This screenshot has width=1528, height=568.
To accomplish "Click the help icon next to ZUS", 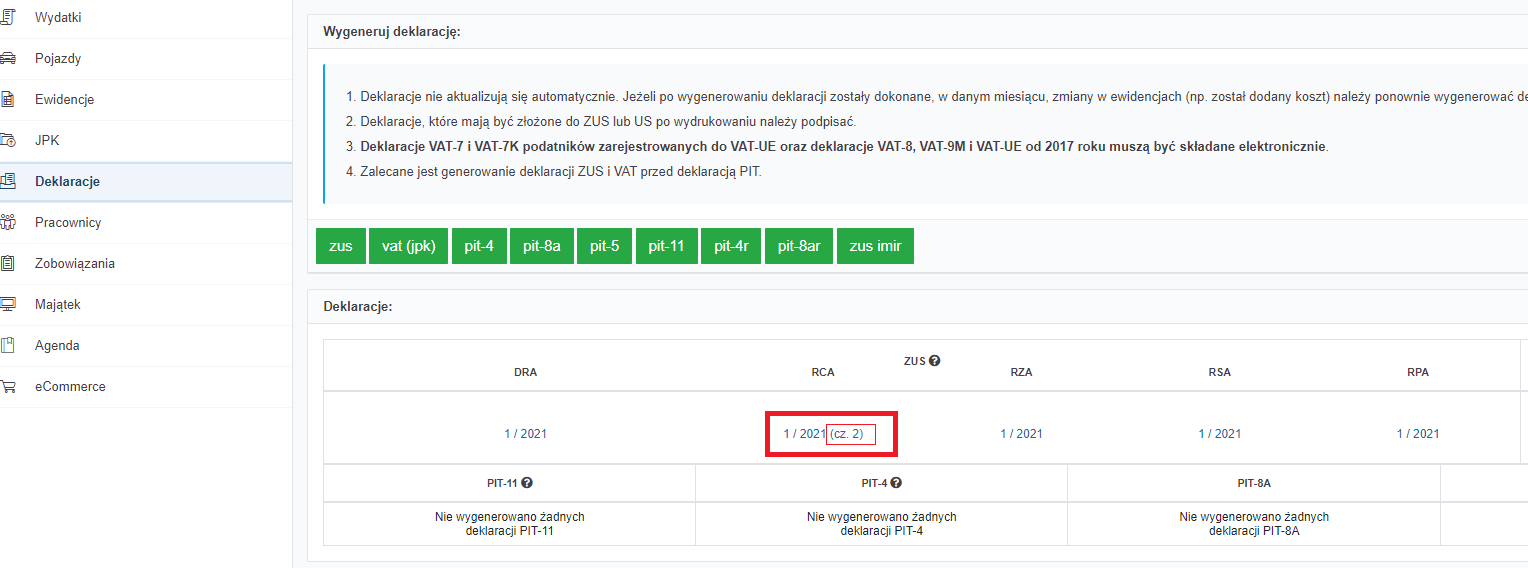I will (x=934, y=361).
